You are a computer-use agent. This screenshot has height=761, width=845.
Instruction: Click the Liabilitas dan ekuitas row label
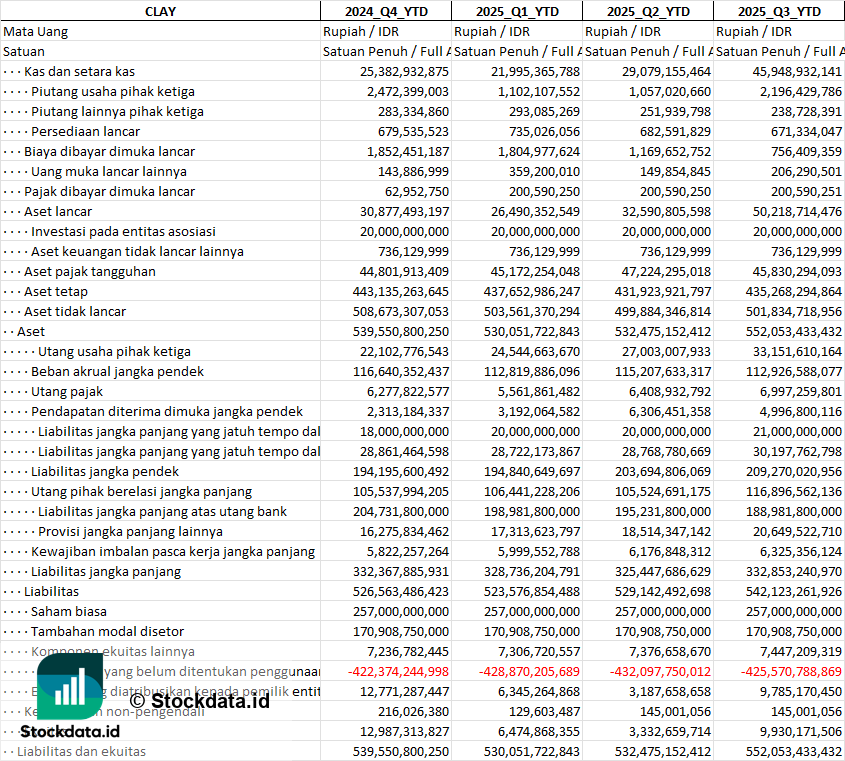click(x=81, y=751)
